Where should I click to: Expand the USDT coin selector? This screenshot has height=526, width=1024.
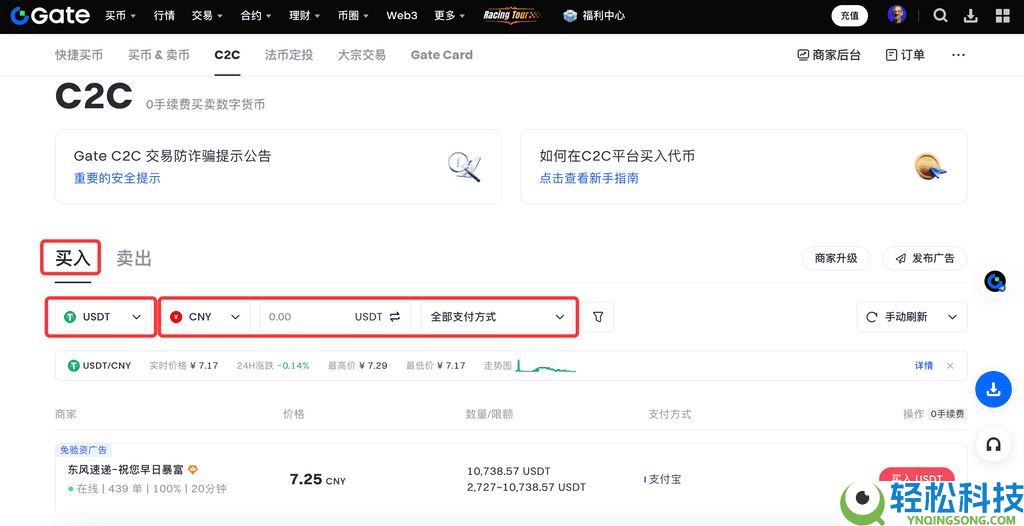point(103,317)
